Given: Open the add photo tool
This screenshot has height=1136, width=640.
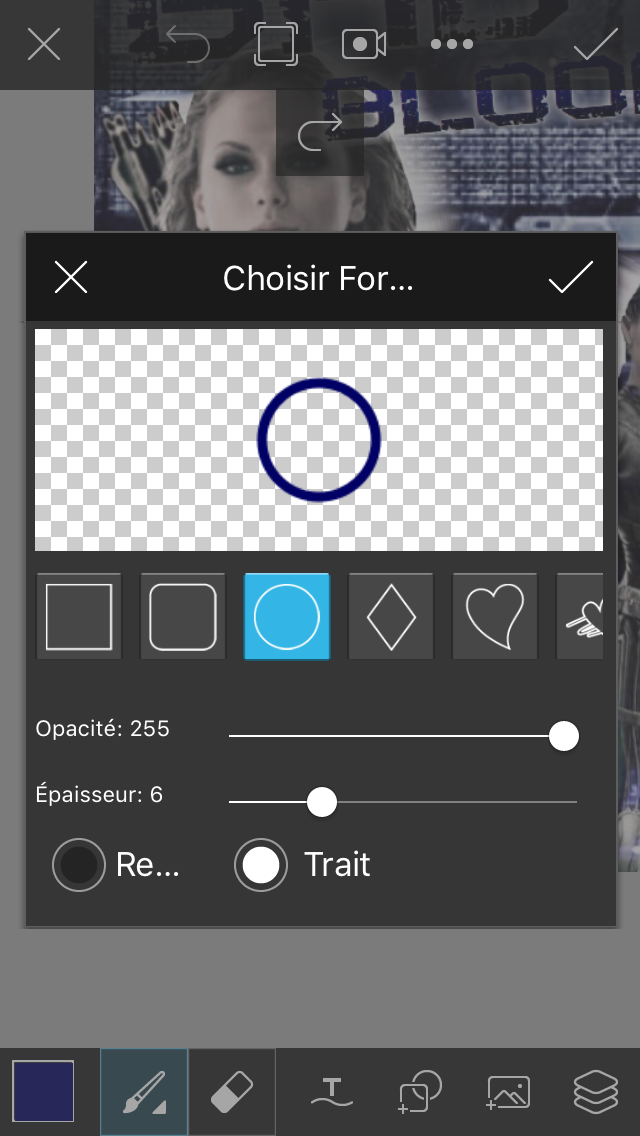Looking at the screenshot, I should click(x=509, y=1092).
